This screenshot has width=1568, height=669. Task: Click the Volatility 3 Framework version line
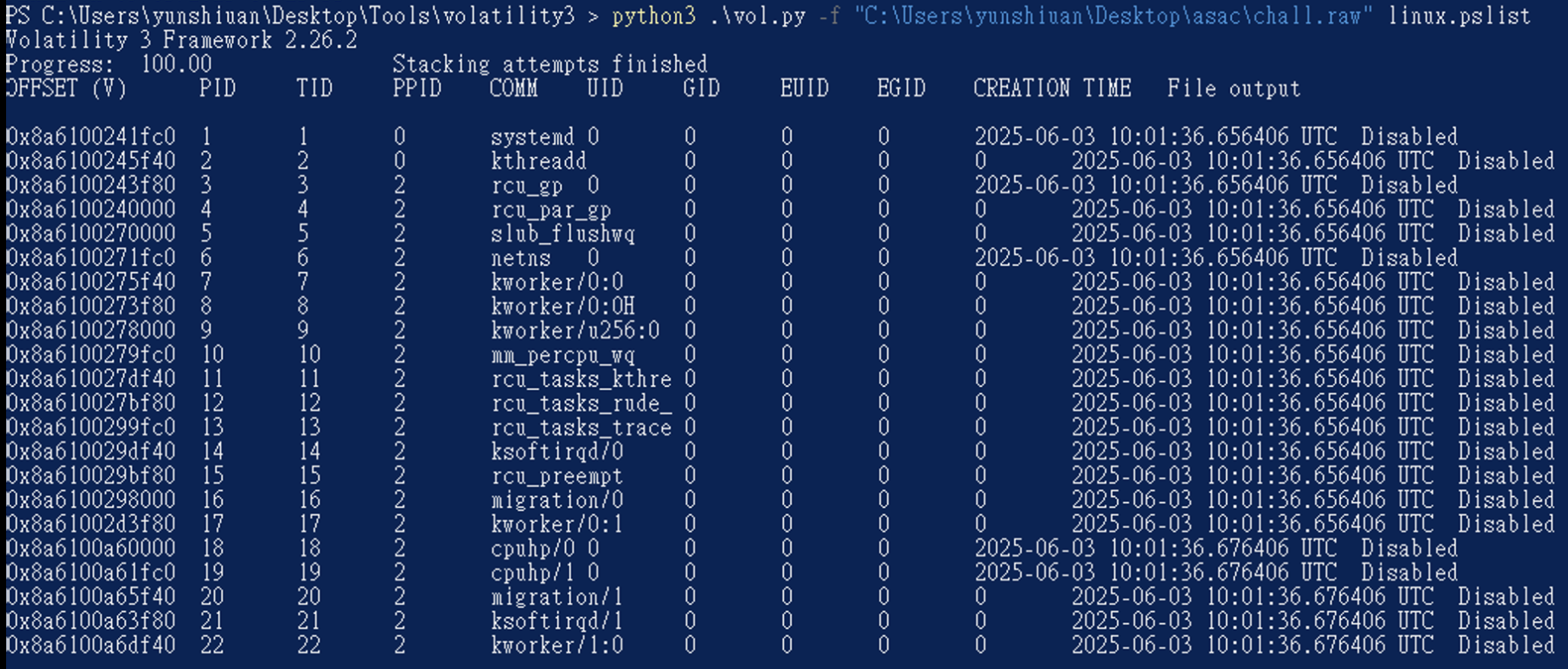click(181, 40)
